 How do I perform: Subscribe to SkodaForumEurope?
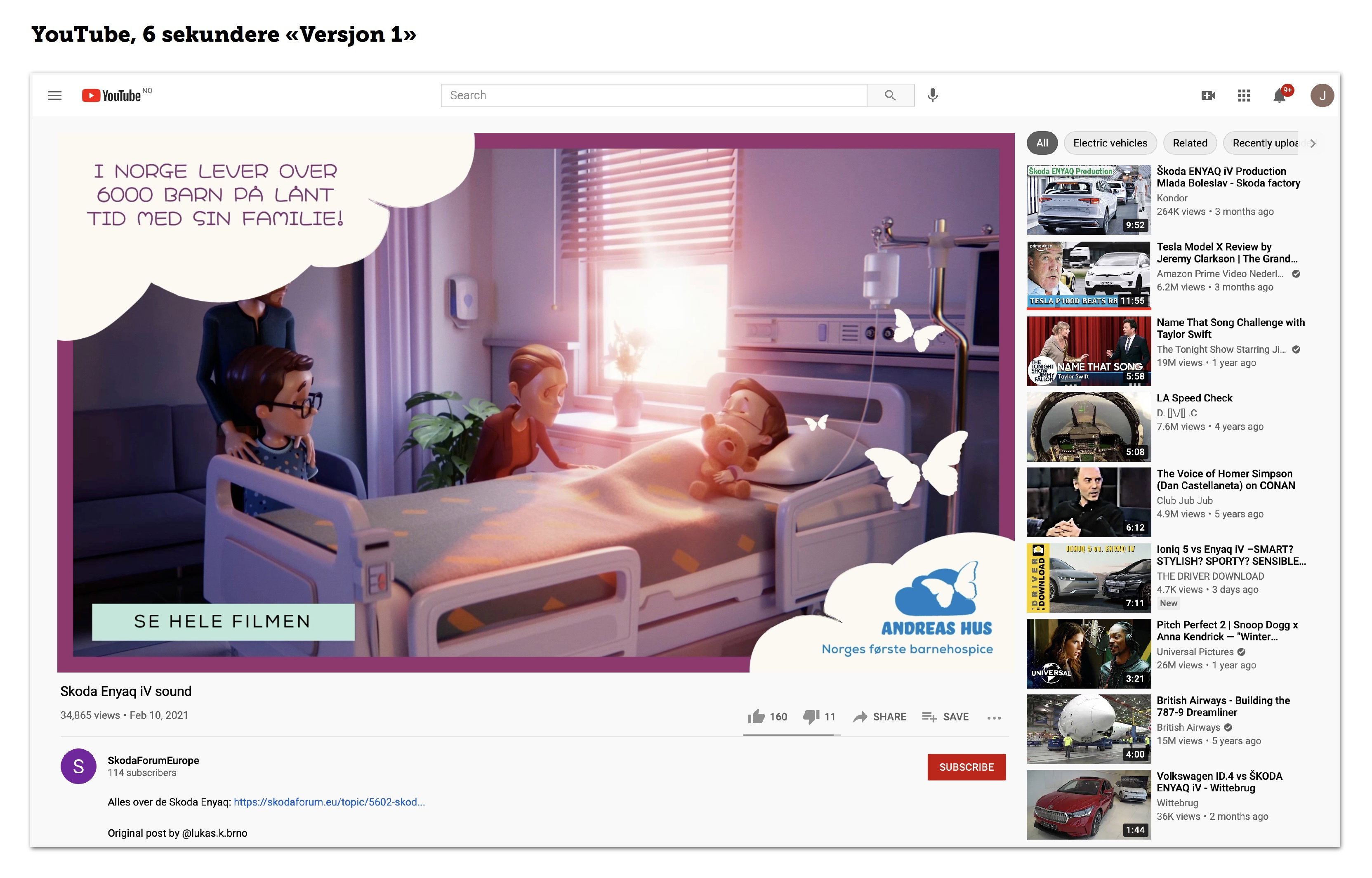[x=966, y=767]
